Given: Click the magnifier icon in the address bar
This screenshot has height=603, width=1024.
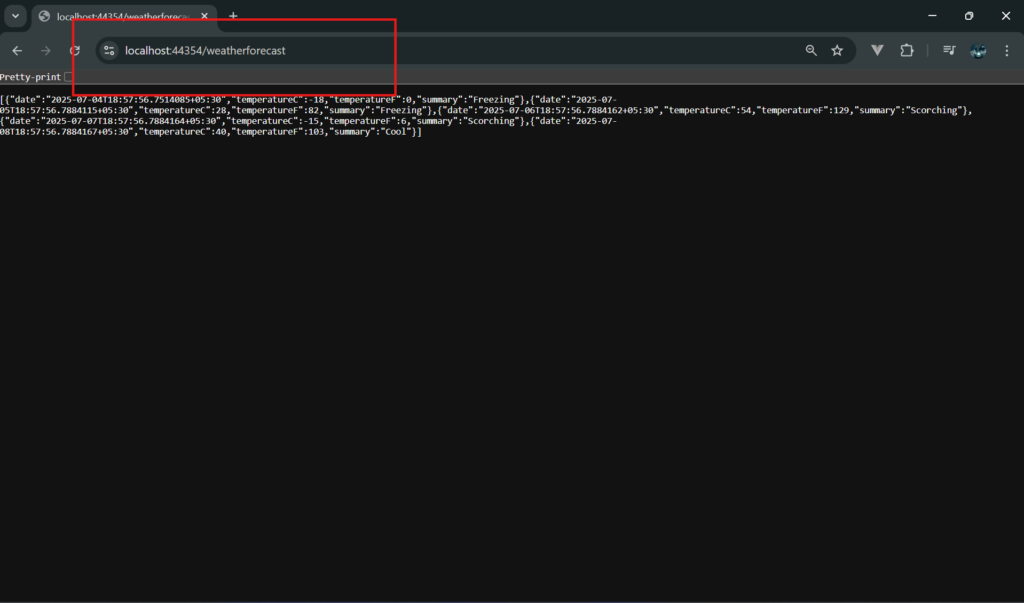Looking at the screenshot, I should 810,50.
